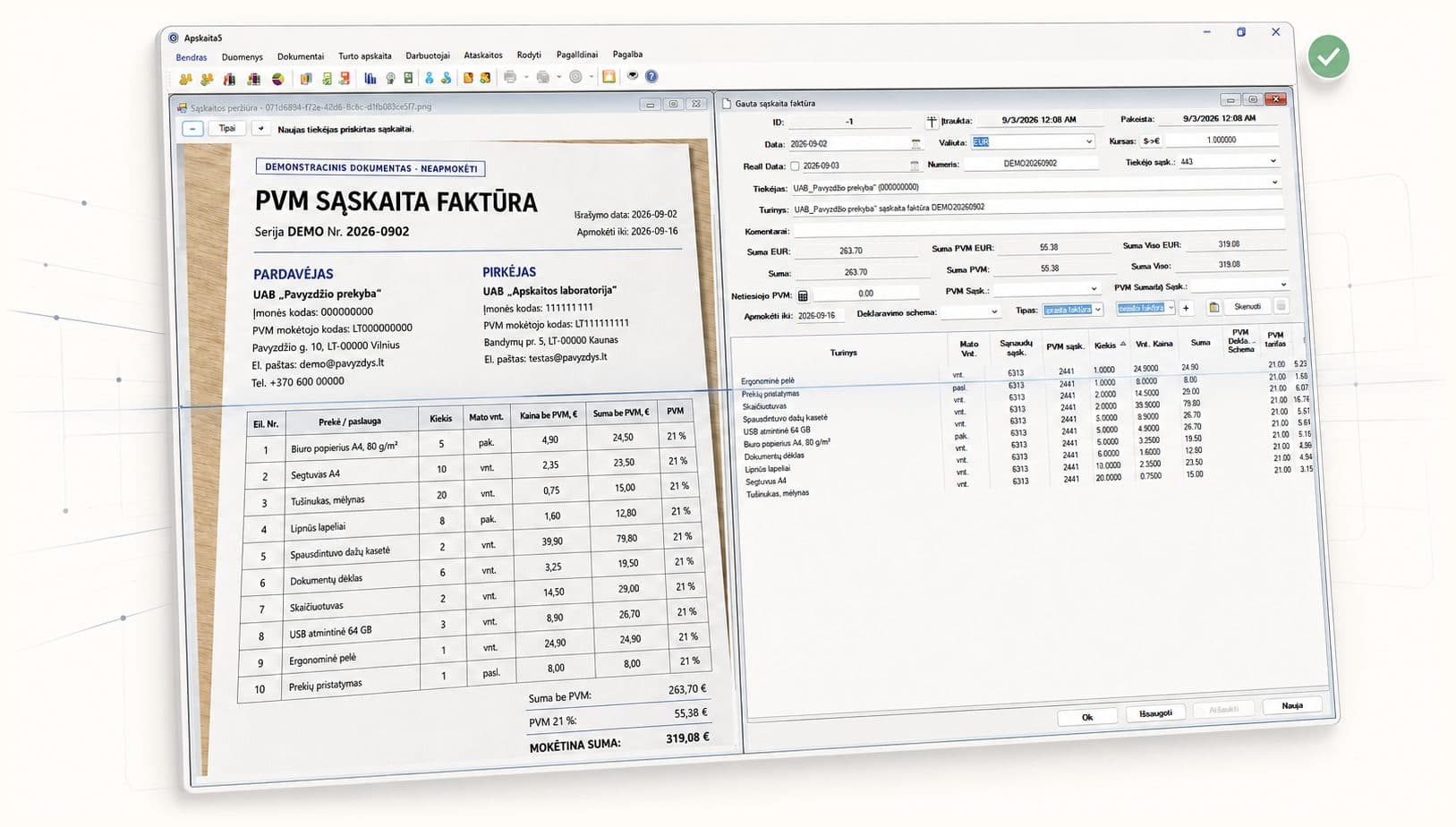Open the Valiuta currency dropdown
This screenshot has width=1456, height=827.
click(1088, 141)
